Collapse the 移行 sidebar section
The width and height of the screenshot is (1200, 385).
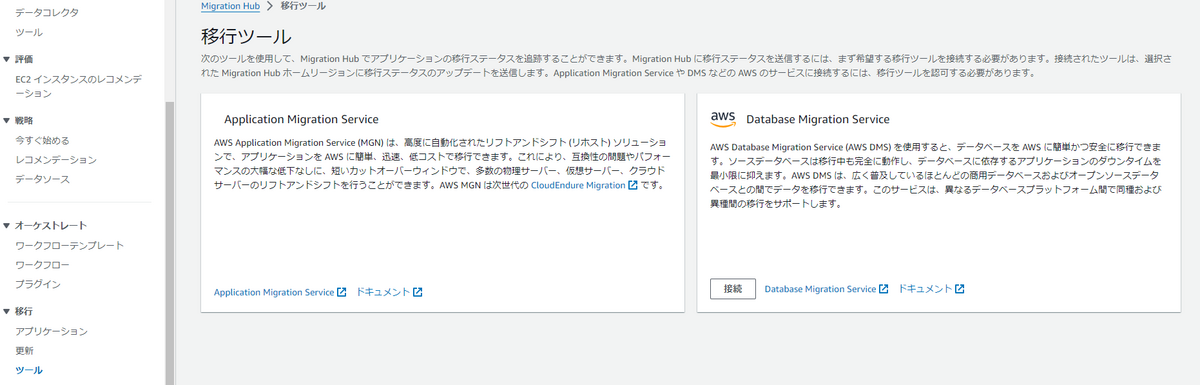point(8,312)
